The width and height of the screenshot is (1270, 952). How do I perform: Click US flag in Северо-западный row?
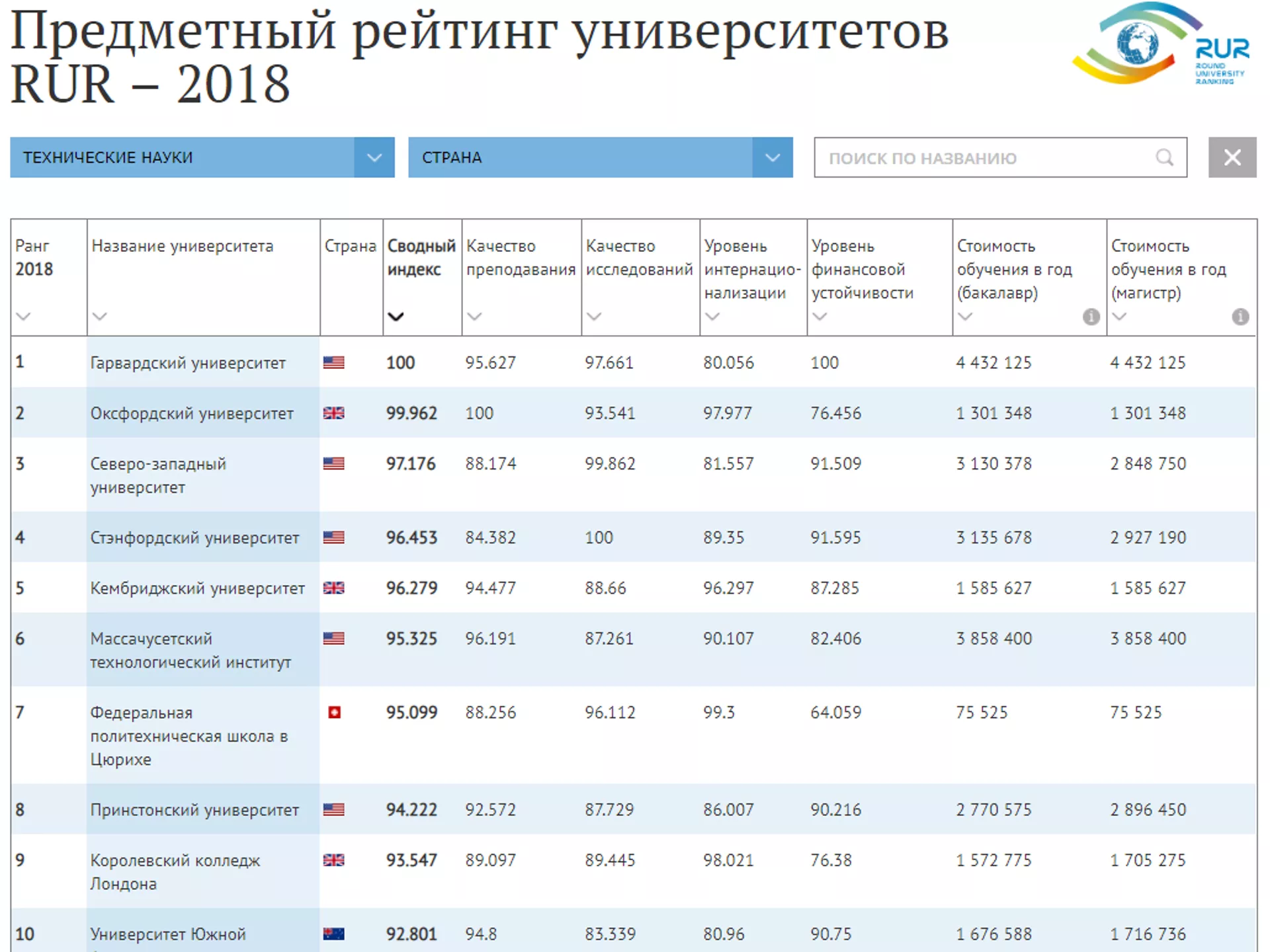point(333,463)
